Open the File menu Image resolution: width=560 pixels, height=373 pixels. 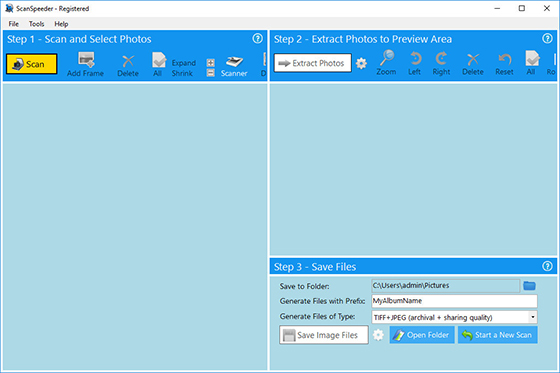pos(14,24)
